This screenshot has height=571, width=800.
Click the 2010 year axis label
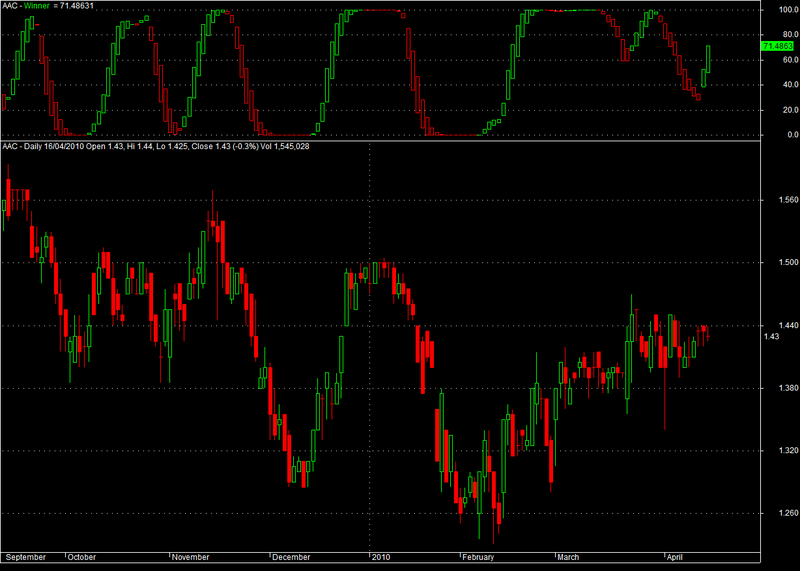click(x=381, y=557)
